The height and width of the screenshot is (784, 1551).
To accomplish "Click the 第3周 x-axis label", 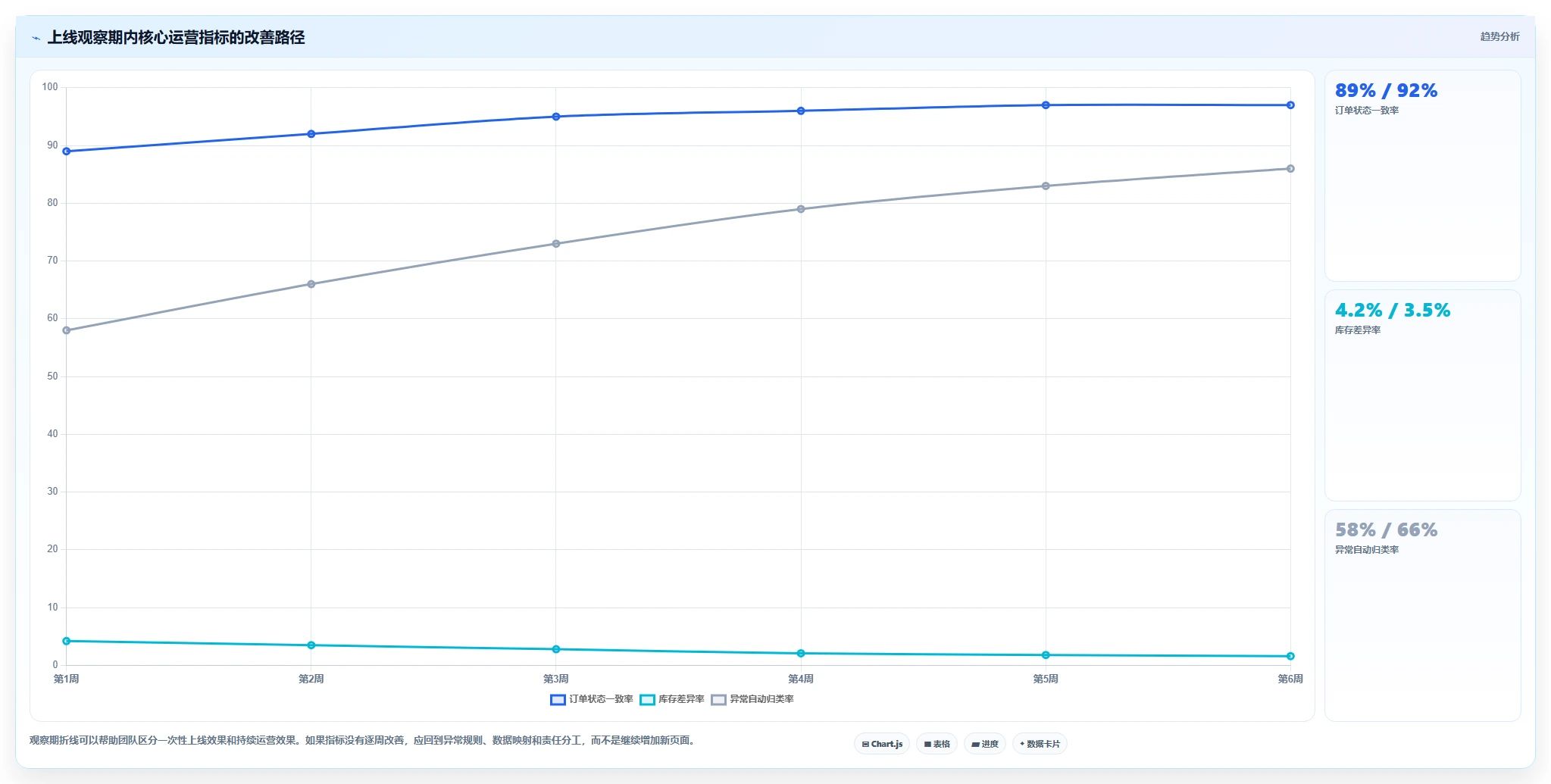I will coord(556,679).
